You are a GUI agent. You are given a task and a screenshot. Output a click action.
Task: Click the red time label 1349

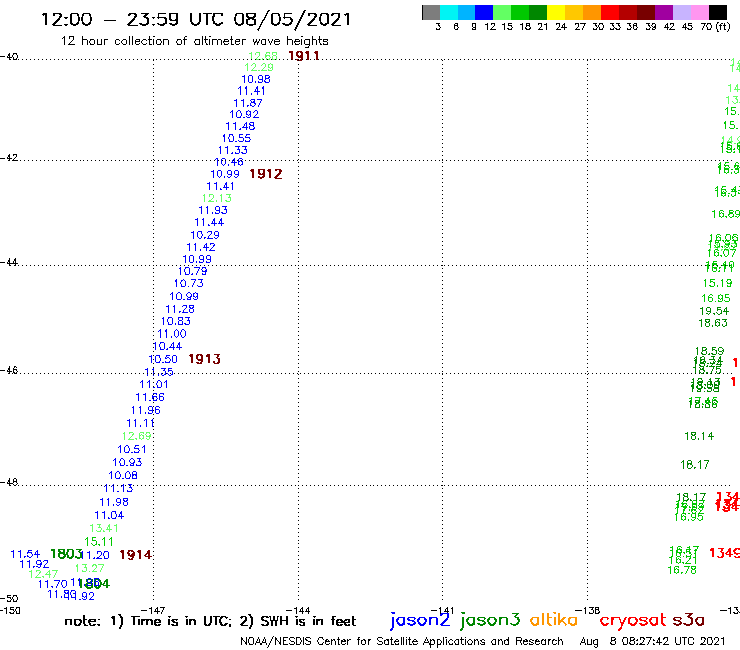[724, 553]
